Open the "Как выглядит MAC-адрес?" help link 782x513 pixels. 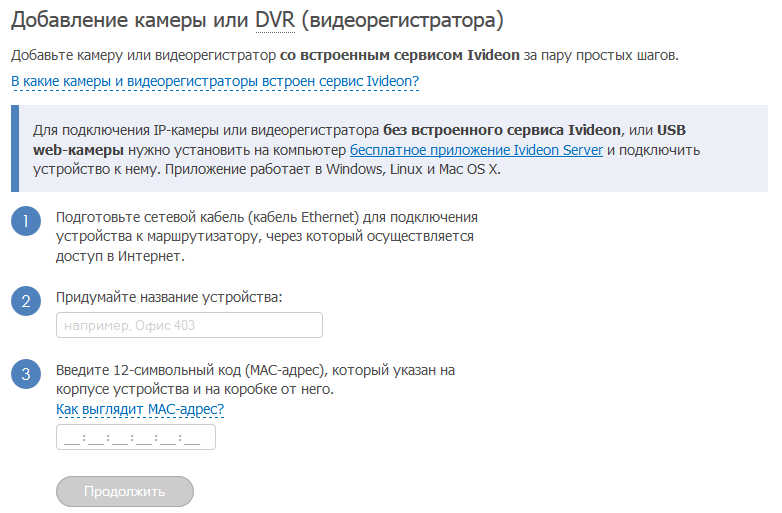tap(140, 409)
